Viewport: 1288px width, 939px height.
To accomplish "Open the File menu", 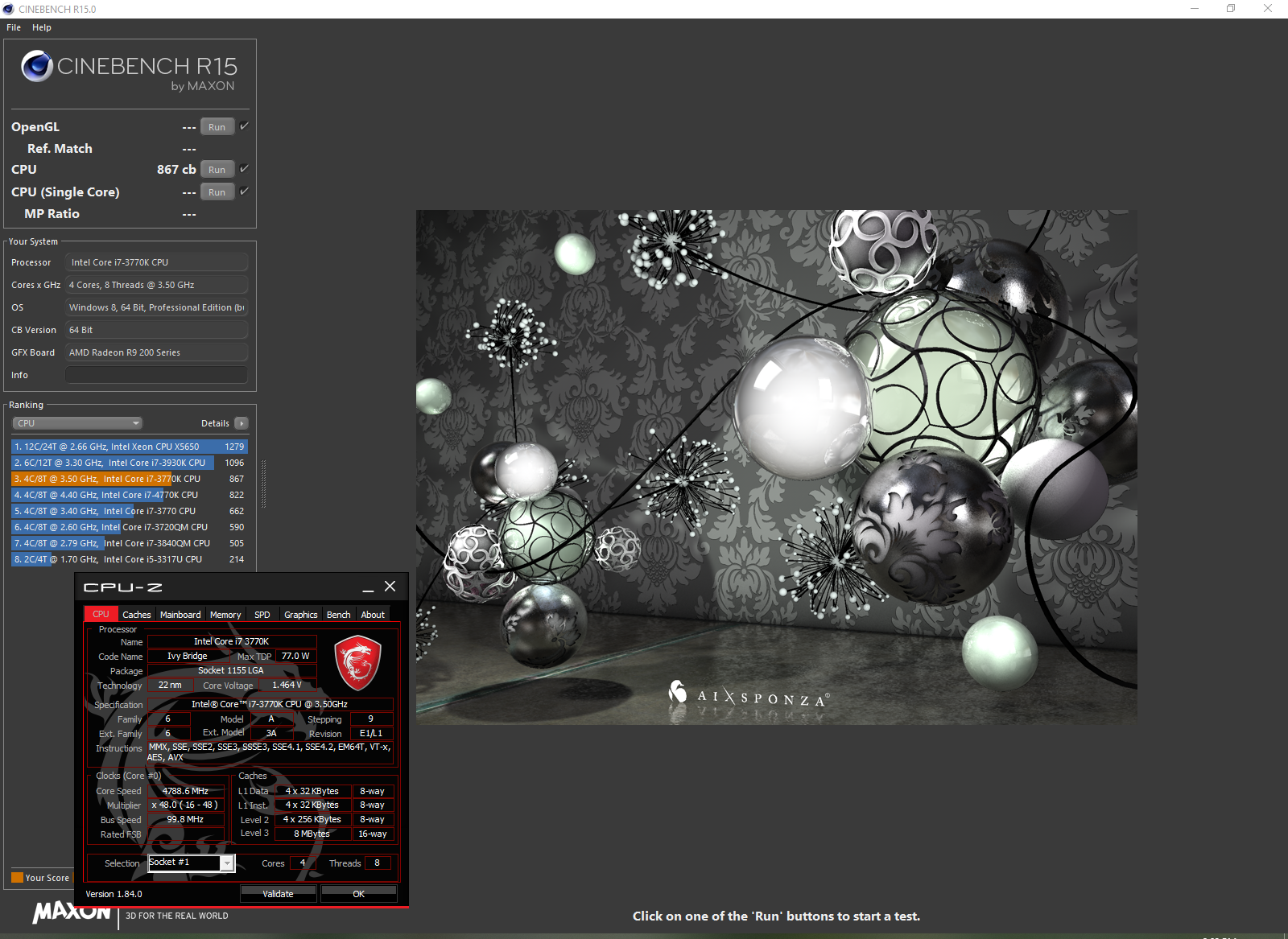I will (x=14, y=27).
